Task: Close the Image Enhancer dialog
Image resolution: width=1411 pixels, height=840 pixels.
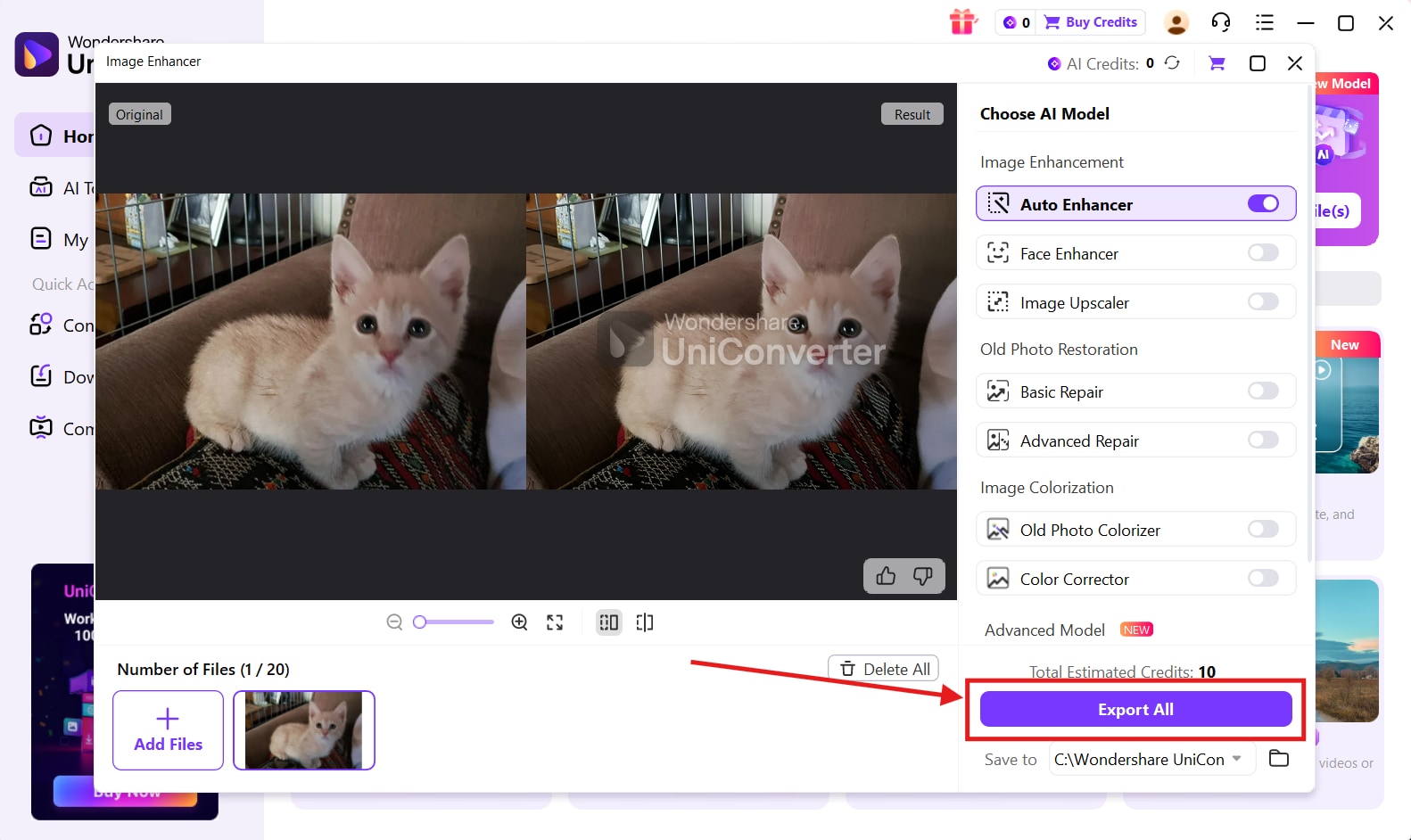Action: pos(1295,63)
